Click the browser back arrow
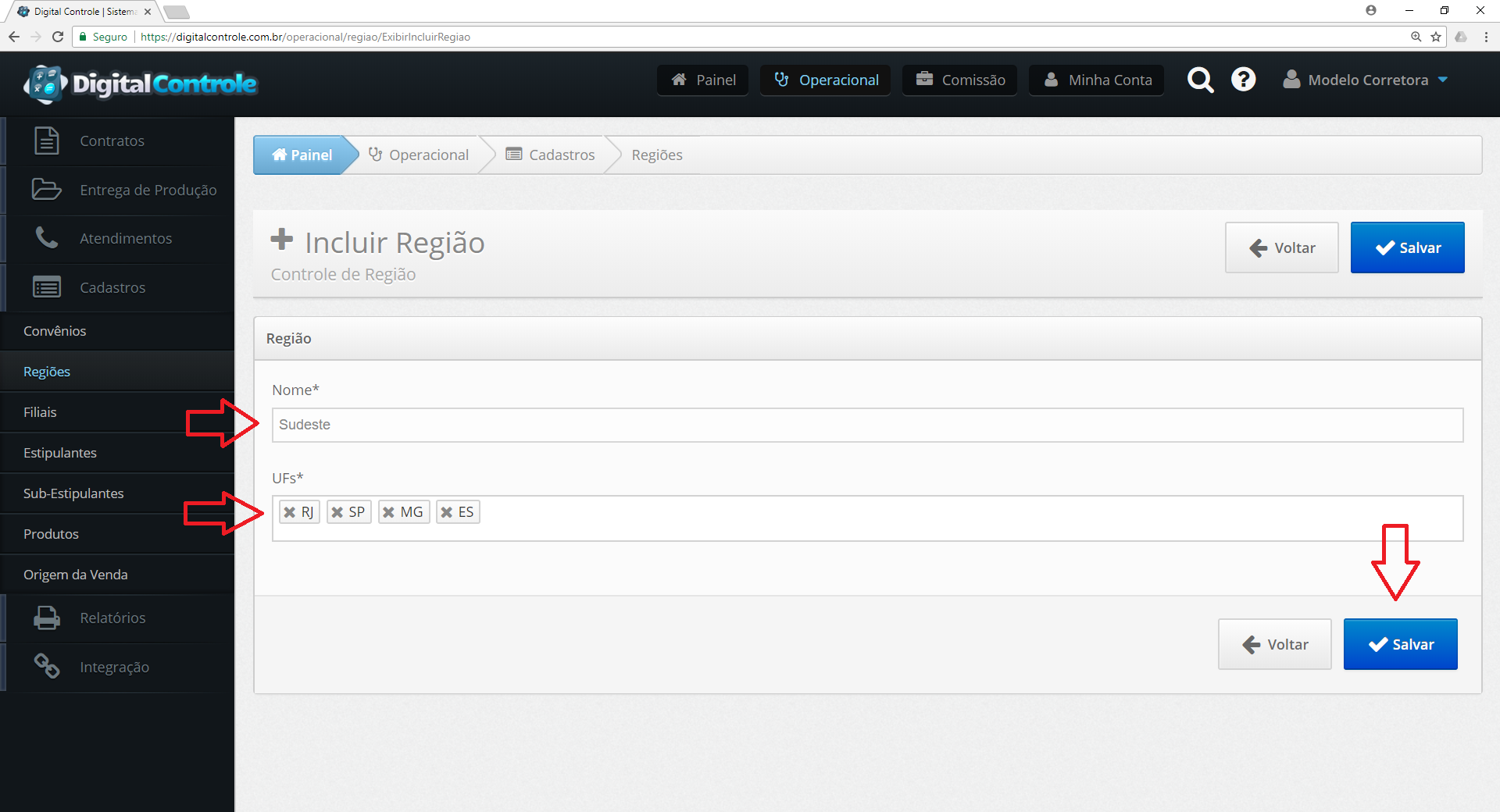This screenshot has width=1500, height=812. pos(14,37)
